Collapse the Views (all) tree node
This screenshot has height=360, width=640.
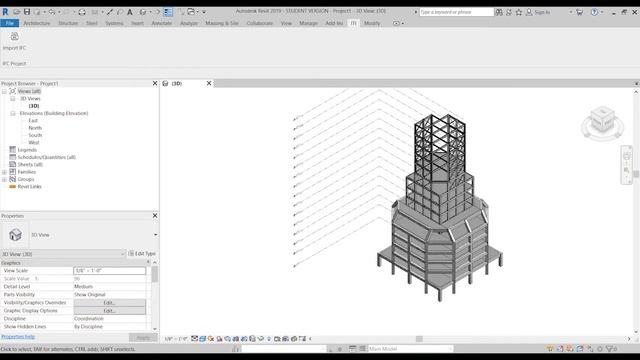(4, 91)
